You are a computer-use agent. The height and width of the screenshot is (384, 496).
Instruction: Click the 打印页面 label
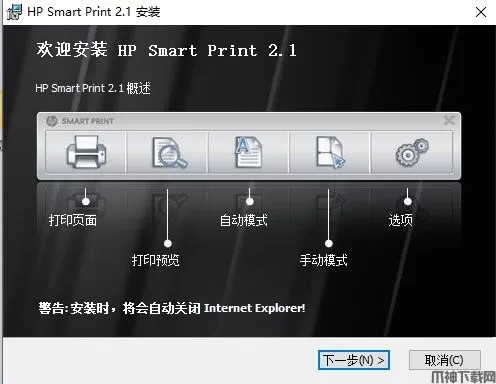click(73, 220)
